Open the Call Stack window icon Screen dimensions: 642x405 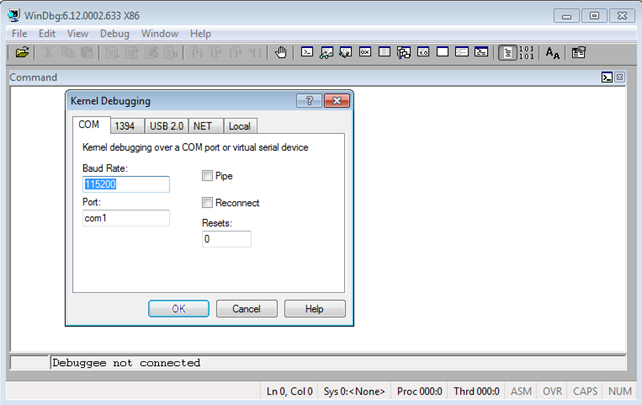pos(404,53)
